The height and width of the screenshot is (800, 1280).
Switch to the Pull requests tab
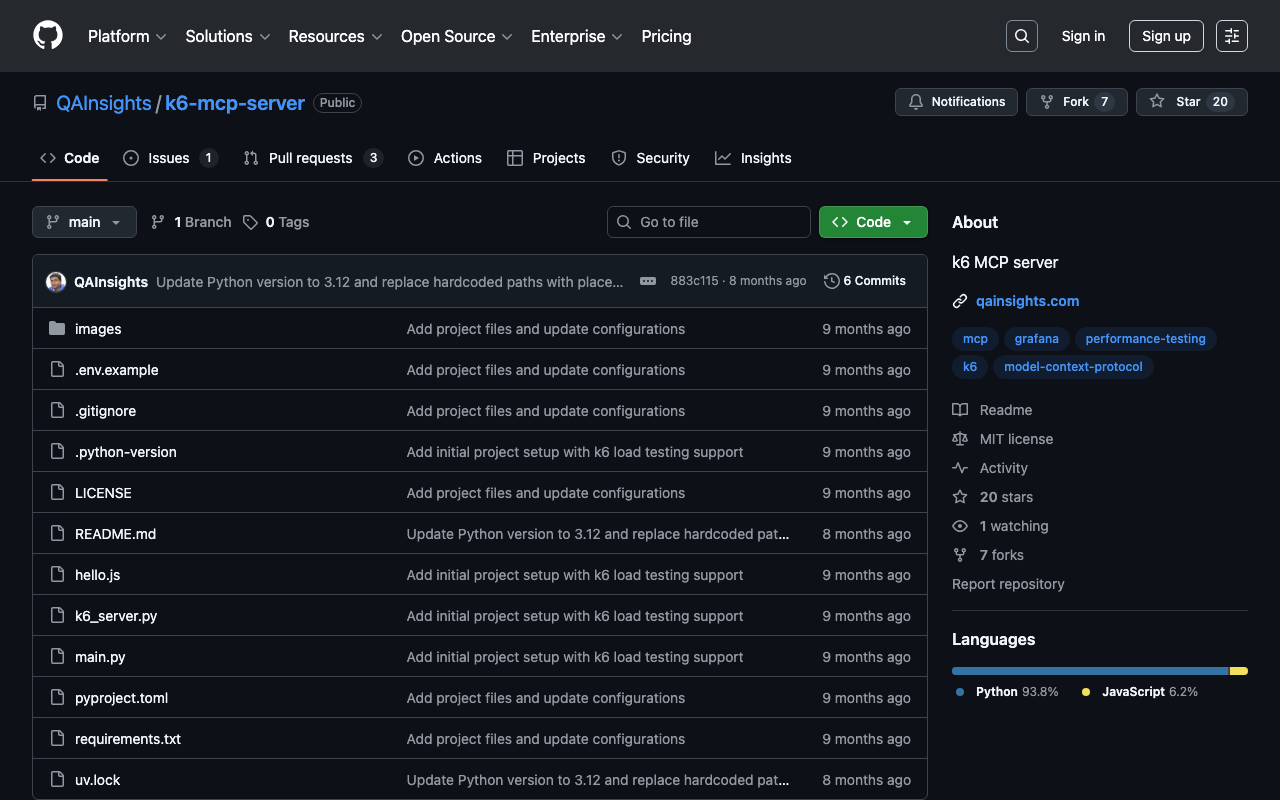click(310, 158)
